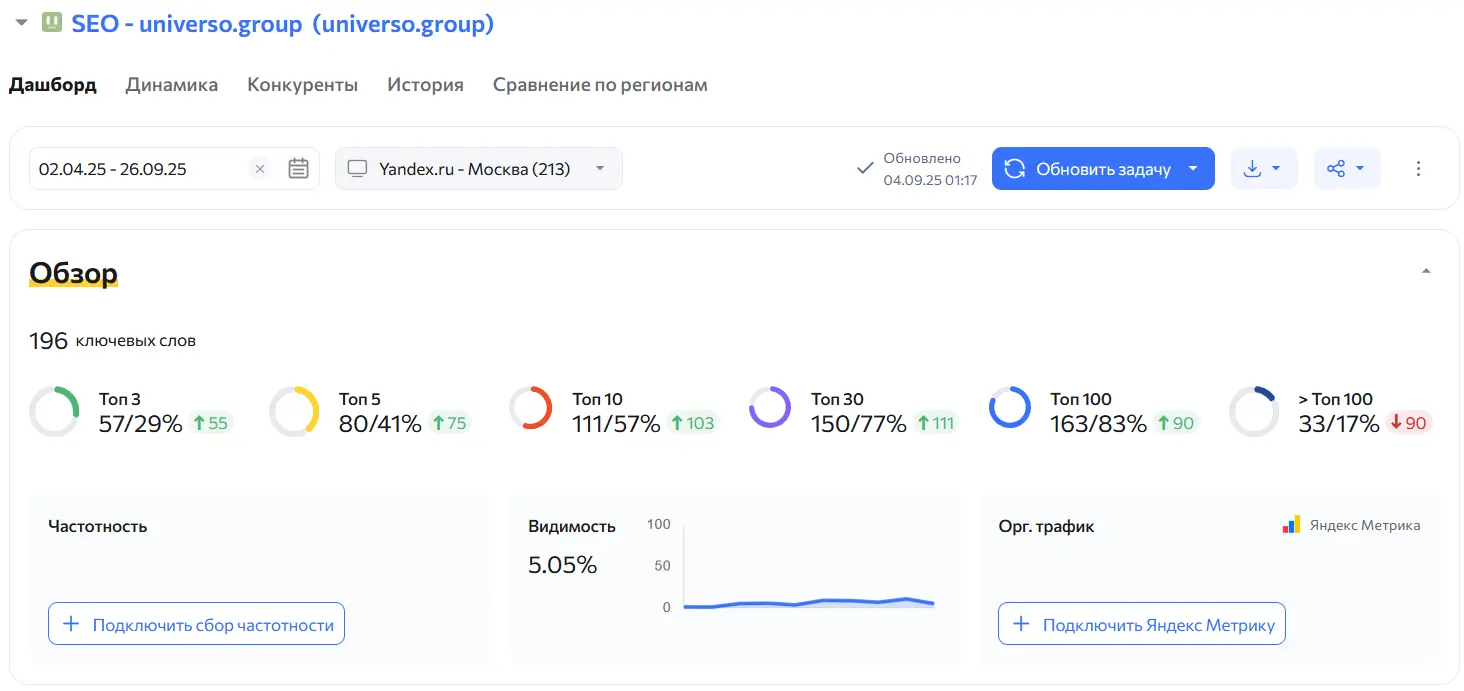Image resolution: width=1464 pixels, height=691 pixels.
Task: Click the refresh icon in Обновить задачу
Action: pos(1014,169)
